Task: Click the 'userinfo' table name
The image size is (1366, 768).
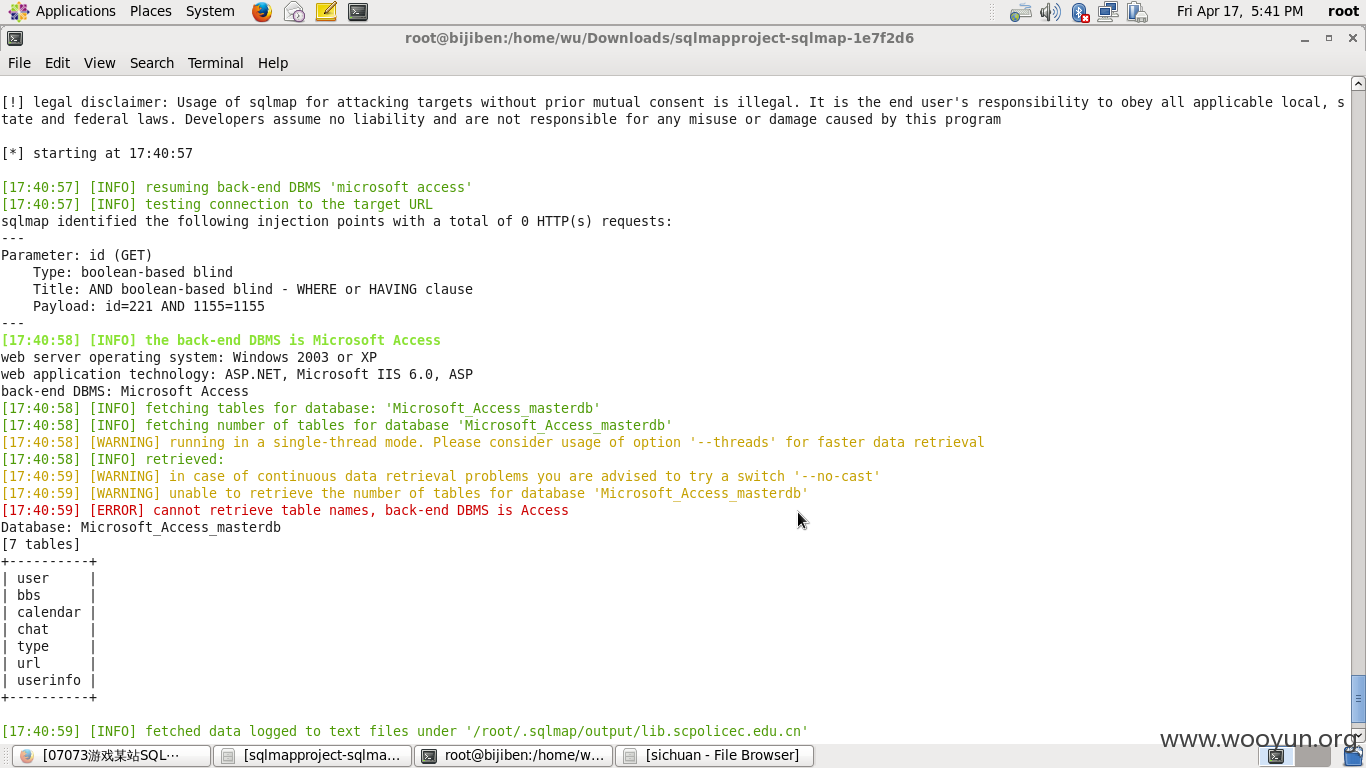Action: 49,680
